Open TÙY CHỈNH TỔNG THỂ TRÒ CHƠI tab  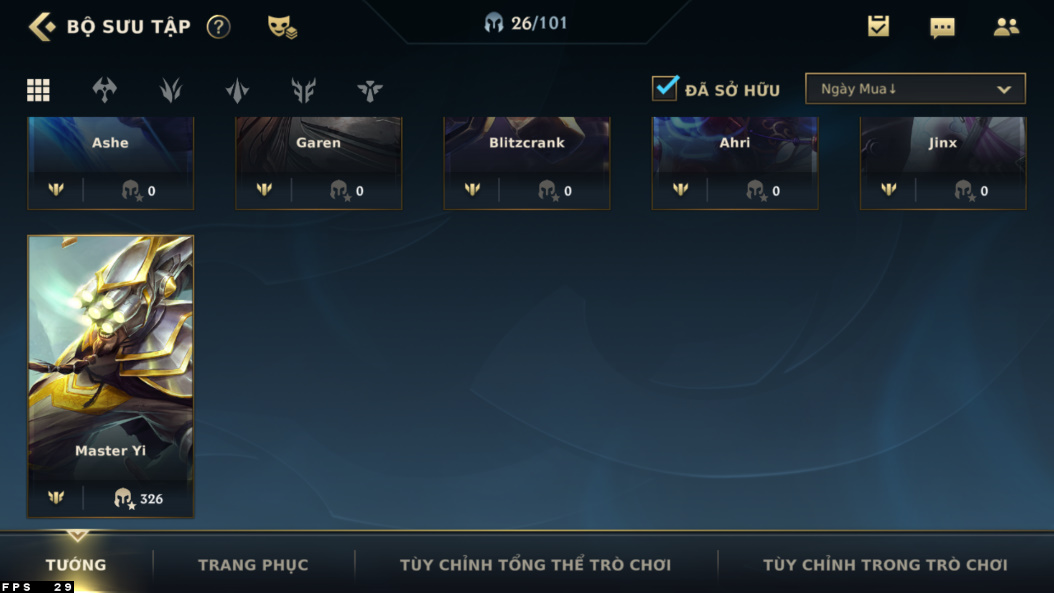[535, 565]
